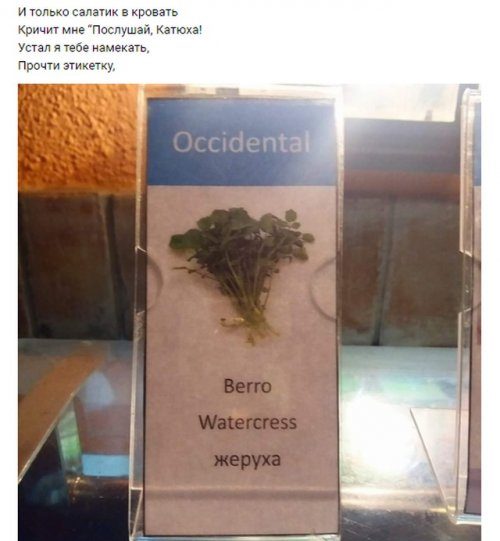
Task: Click the second acrylic holder at photo's right edge
Action: (x=470, y=304)
